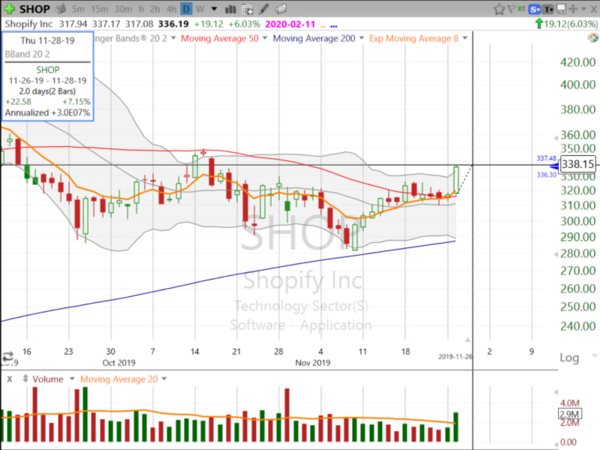This screenshot has height=450, width=600.
Task: Switch to the 5m time frame
Action: click(x=78, y=9)
